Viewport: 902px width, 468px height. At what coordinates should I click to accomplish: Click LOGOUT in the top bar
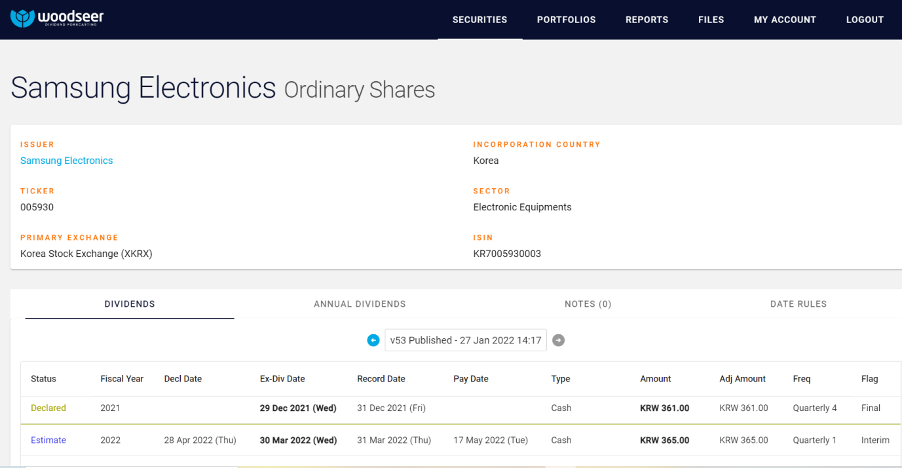pos(865,20)
